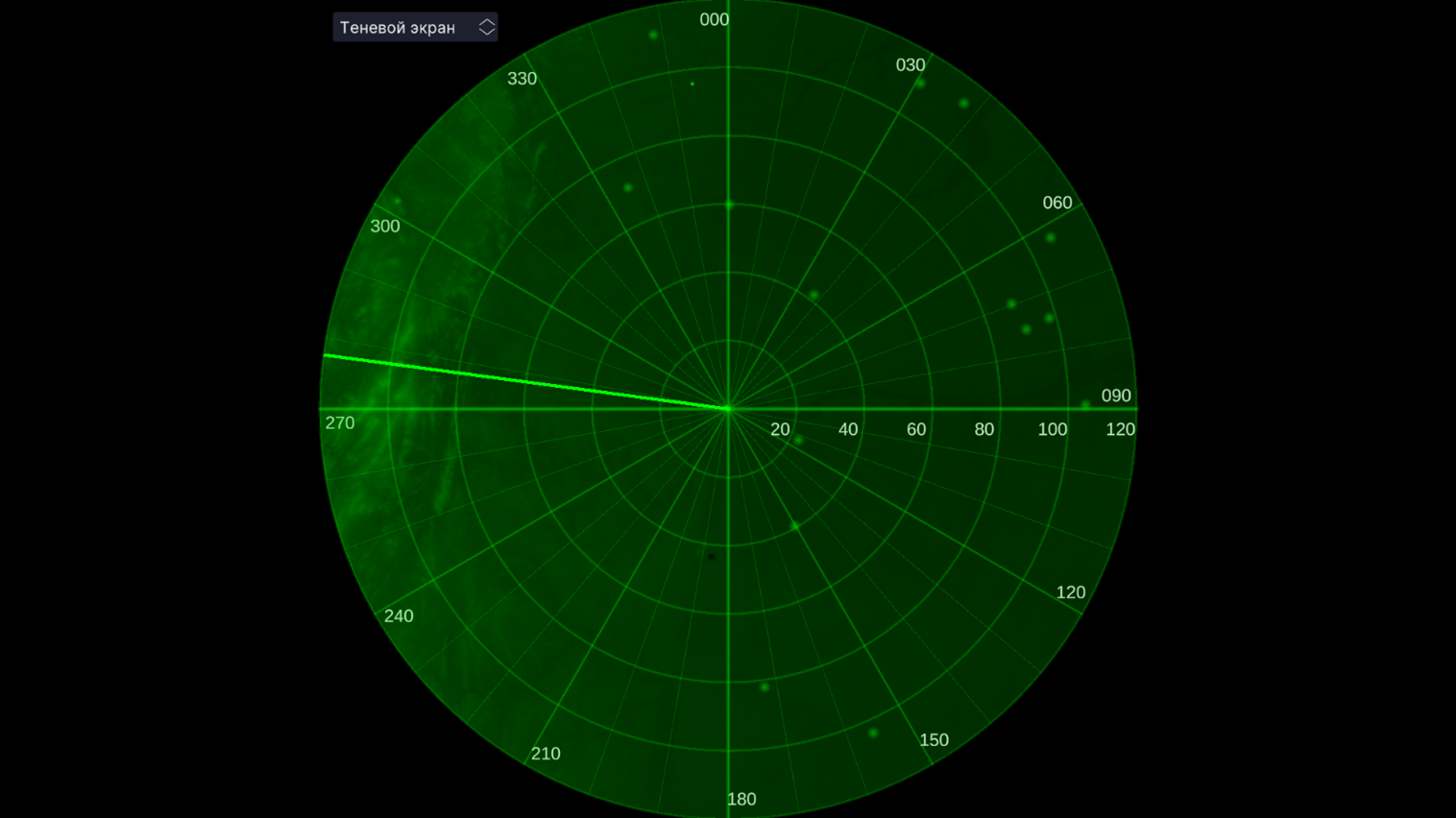The image size is (1456, 818).
Task: Select the 030 bearing label
Action: coord(910,65)
